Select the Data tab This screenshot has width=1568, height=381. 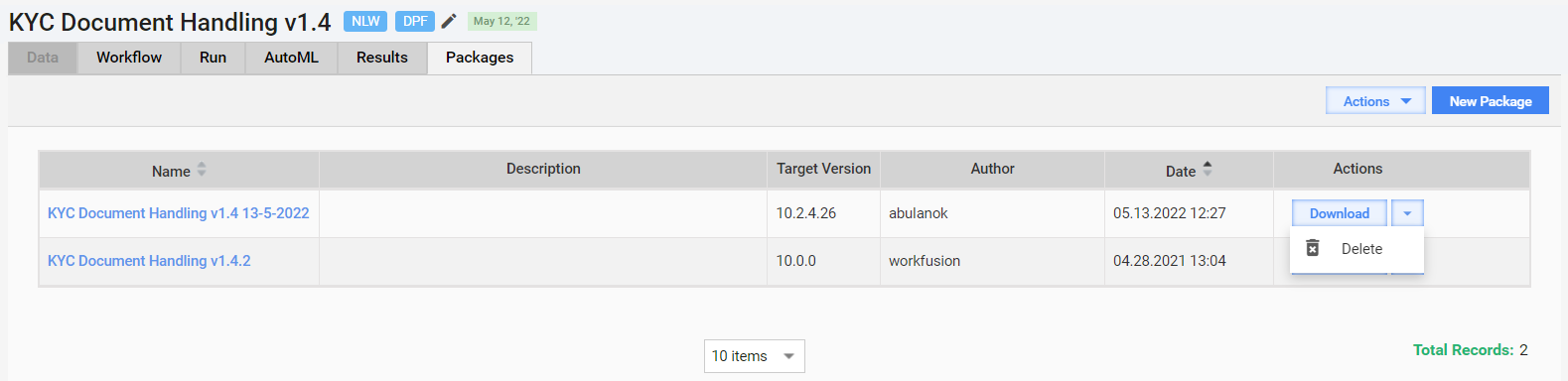tap(43, 58)
